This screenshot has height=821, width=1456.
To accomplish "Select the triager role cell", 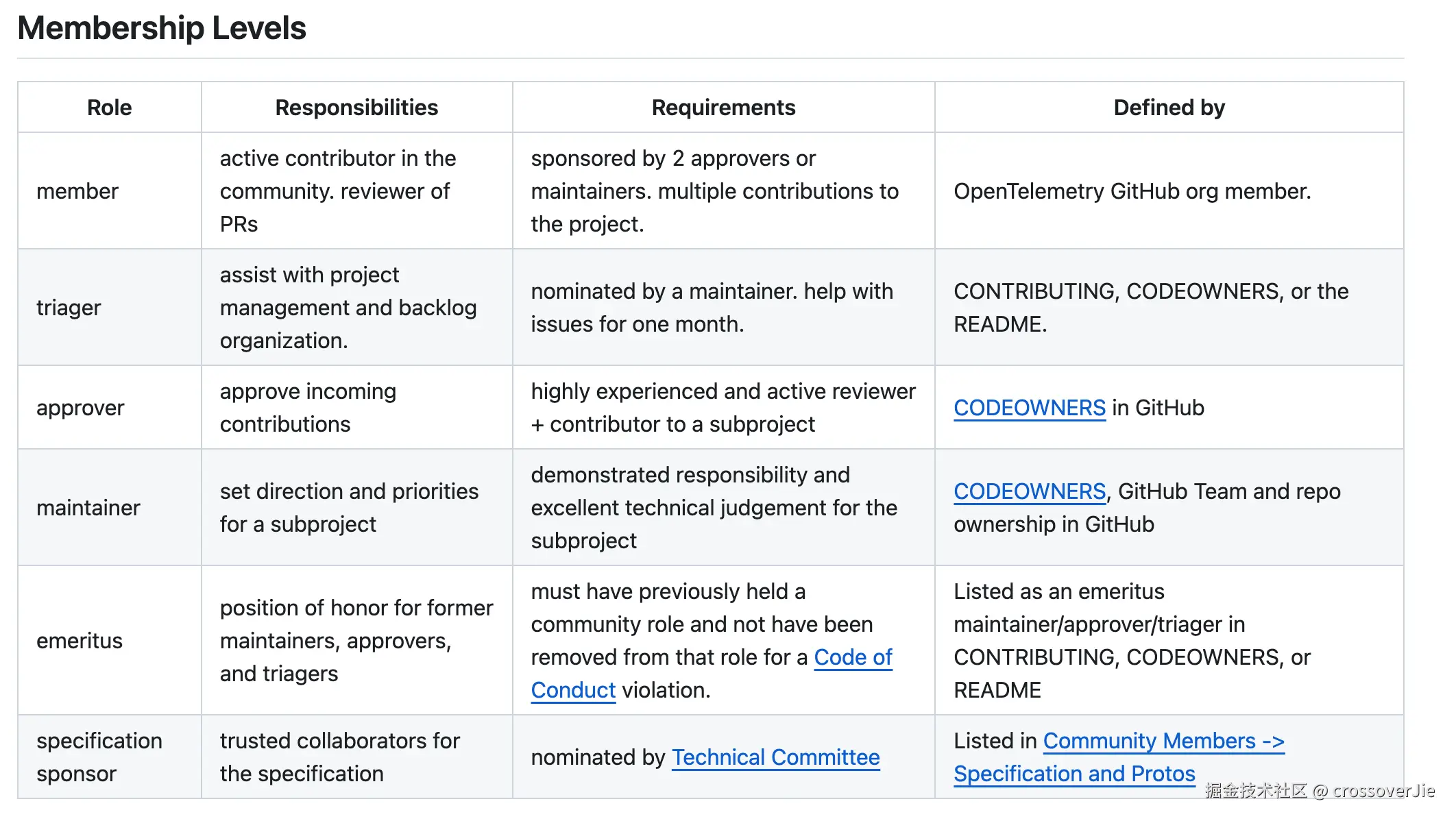I will [69, 308].
